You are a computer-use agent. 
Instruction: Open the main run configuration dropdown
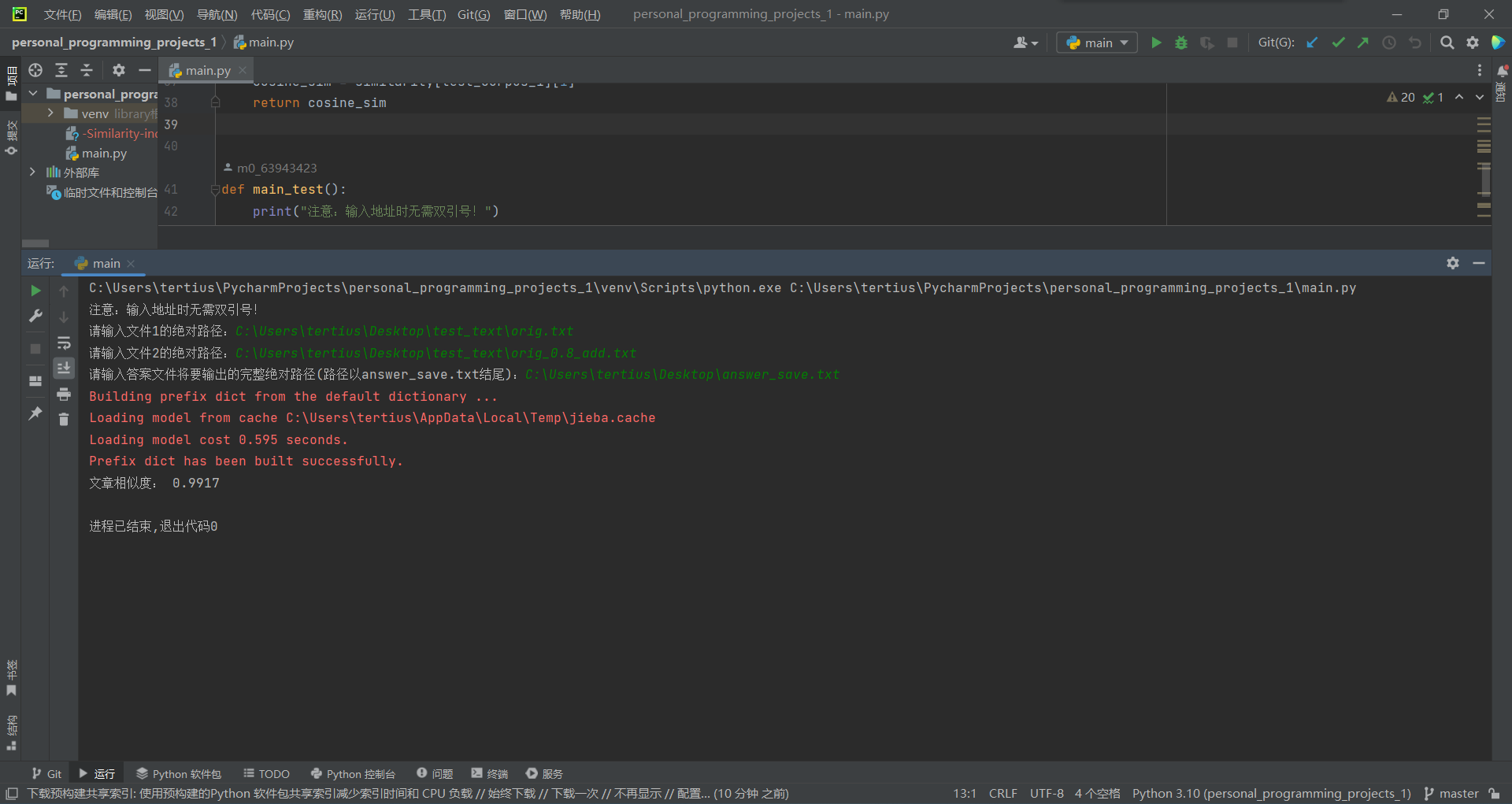click(x=1097, y=43)
